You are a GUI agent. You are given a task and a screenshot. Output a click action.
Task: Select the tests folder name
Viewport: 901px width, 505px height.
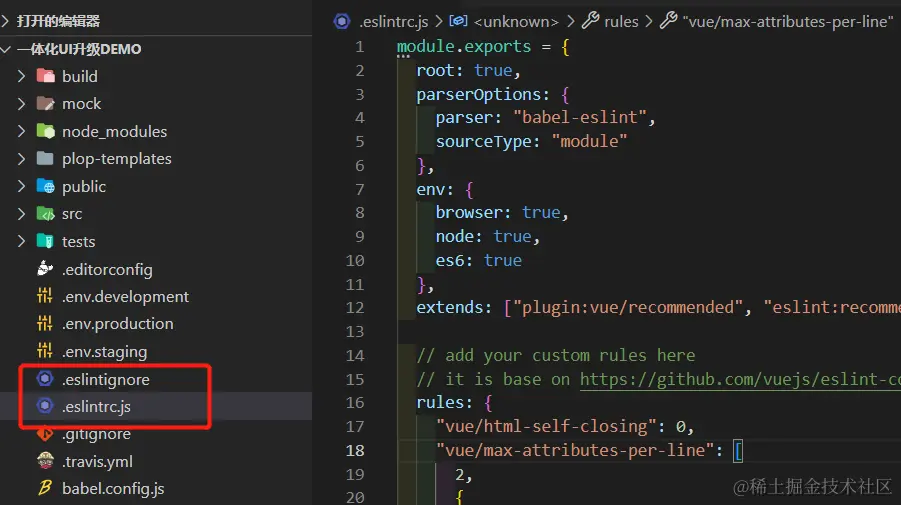(x=79, y=242)
